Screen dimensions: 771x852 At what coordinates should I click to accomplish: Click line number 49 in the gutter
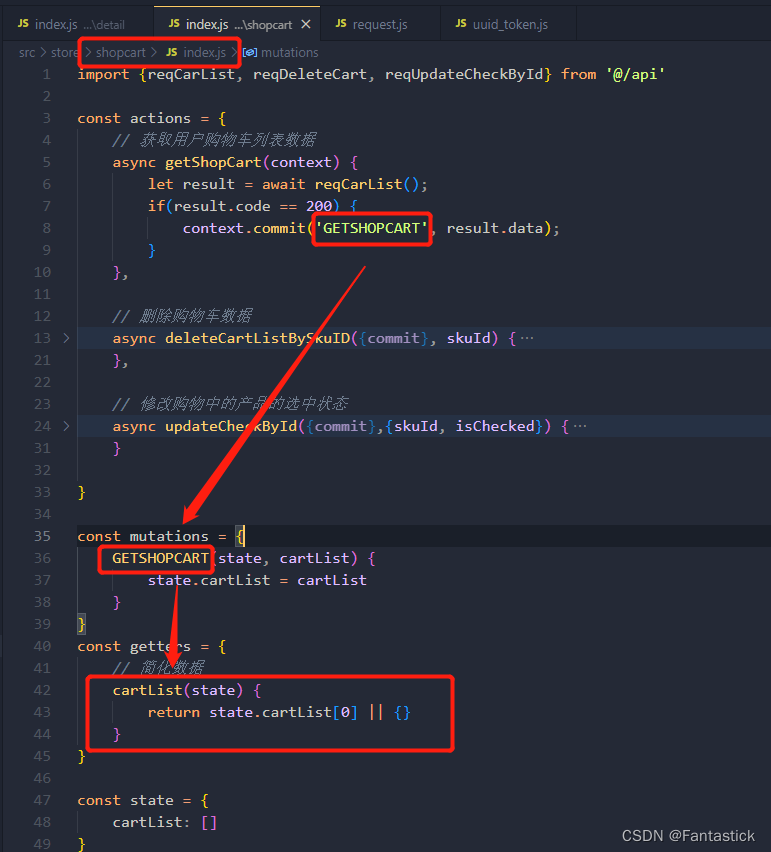point(42,844)
